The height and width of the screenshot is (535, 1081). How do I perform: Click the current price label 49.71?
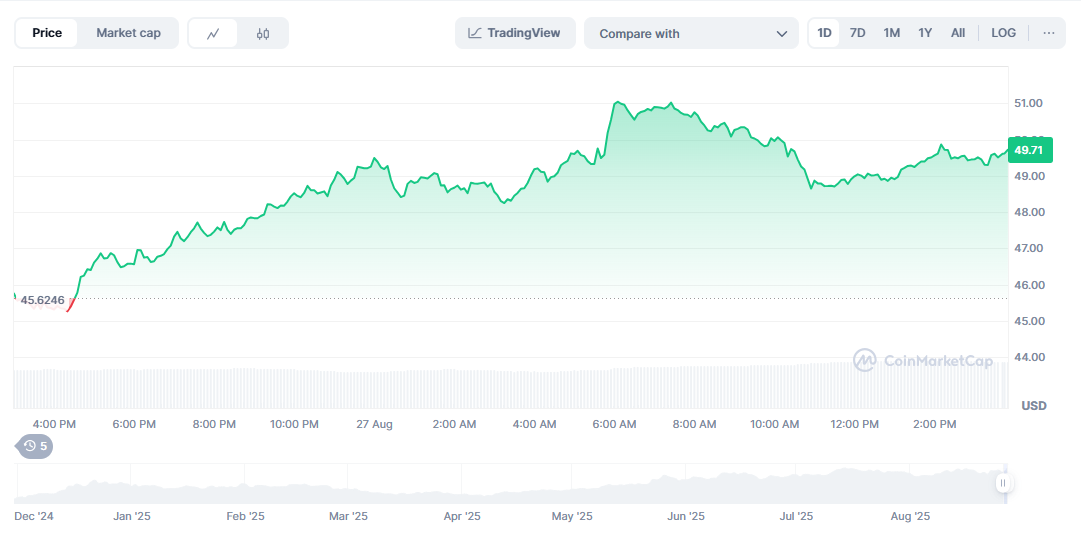(x=1030, y=150)
